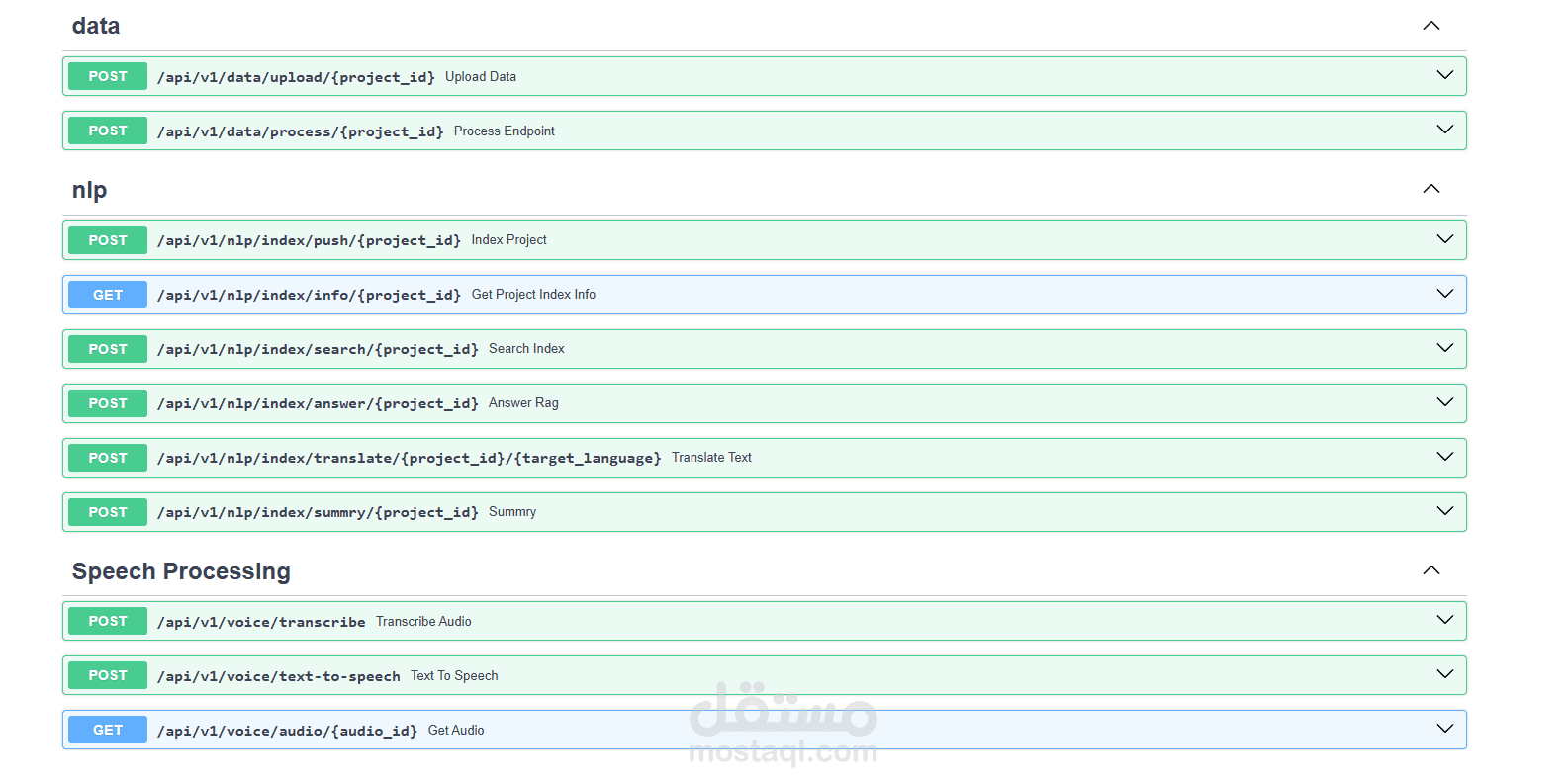
Task: Click GET badge for index info endpoint
Action: (x=108, y=295)
